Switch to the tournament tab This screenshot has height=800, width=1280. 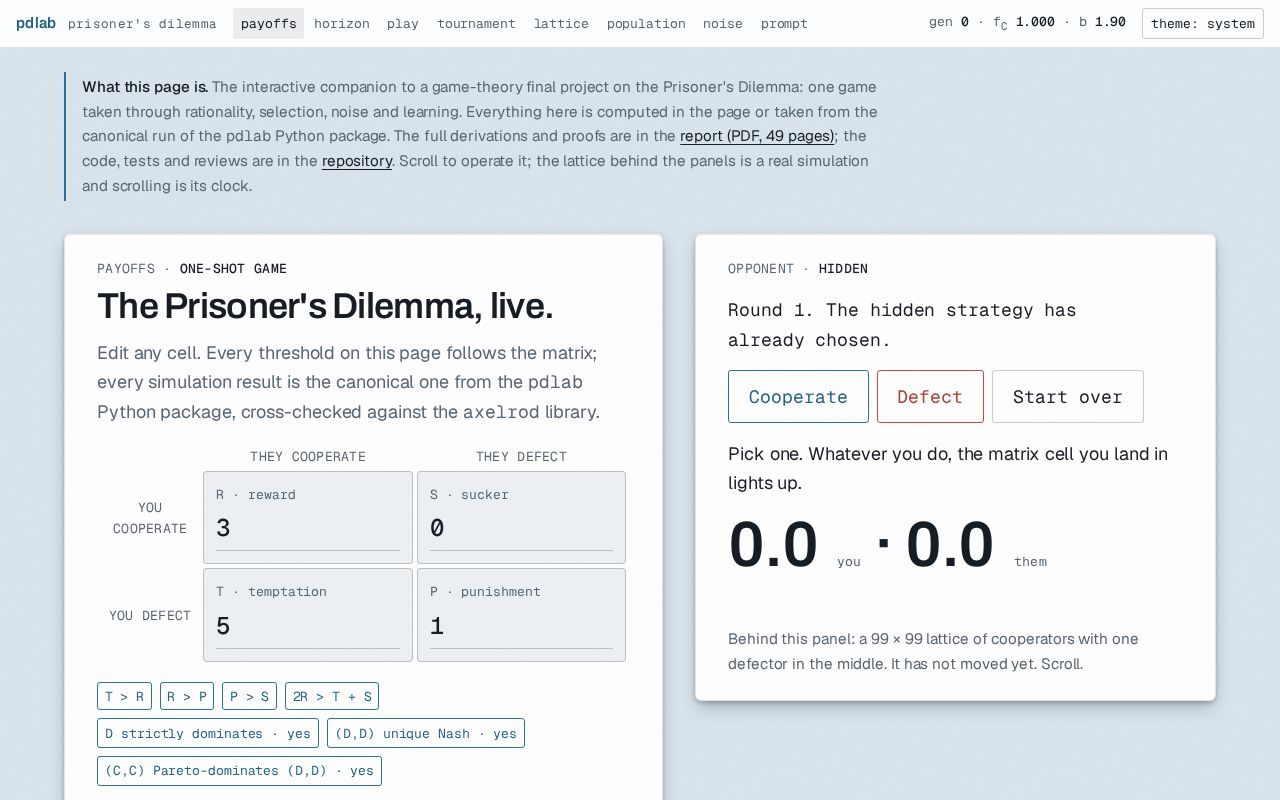click(476, 23)
